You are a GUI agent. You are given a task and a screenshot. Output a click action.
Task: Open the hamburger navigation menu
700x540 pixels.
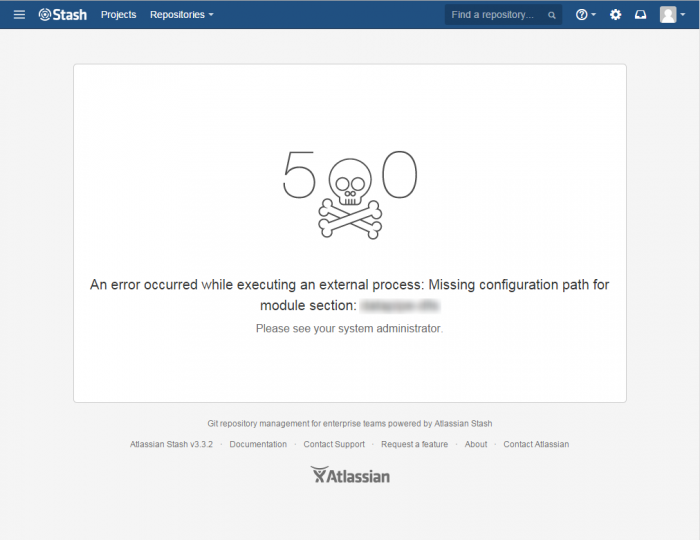pyautogui.click(x=19, y=15)
